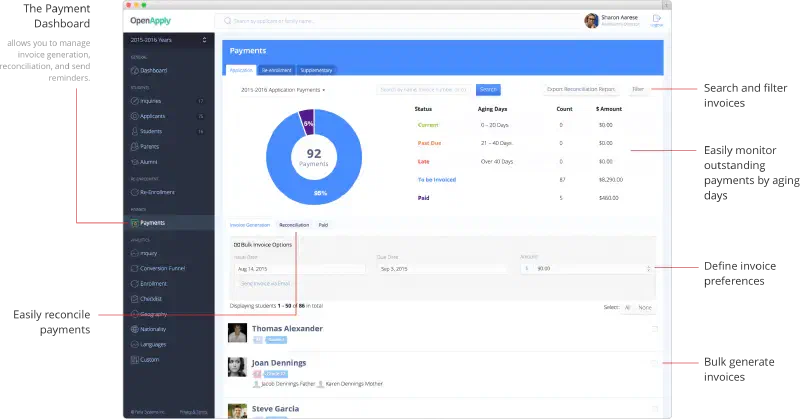Click the Past Due status label
Screen dimensions: 800x419
(429, 143)
